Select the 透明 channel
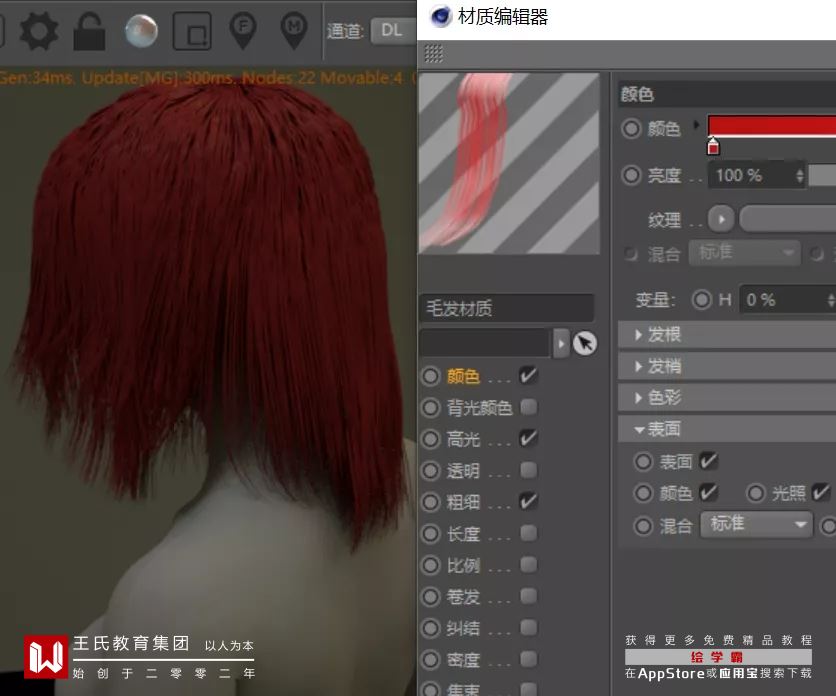 click(x=463, y=470)
